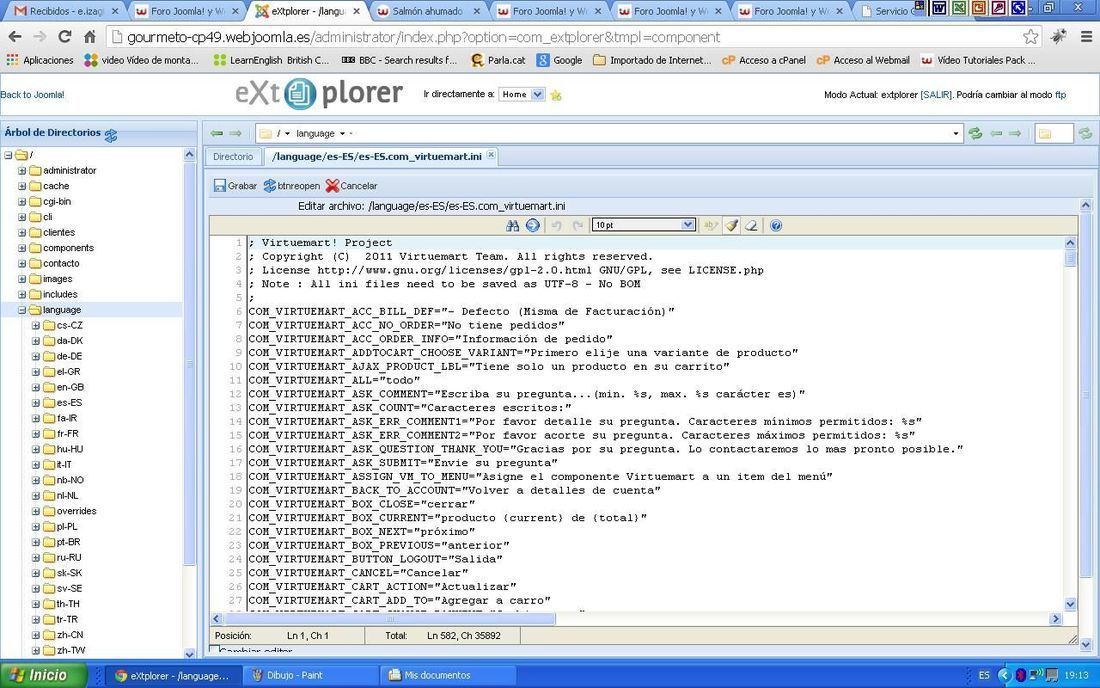Click the Chrome extension bug icon
1100x688 pixels.
[x=1059, y=36]
